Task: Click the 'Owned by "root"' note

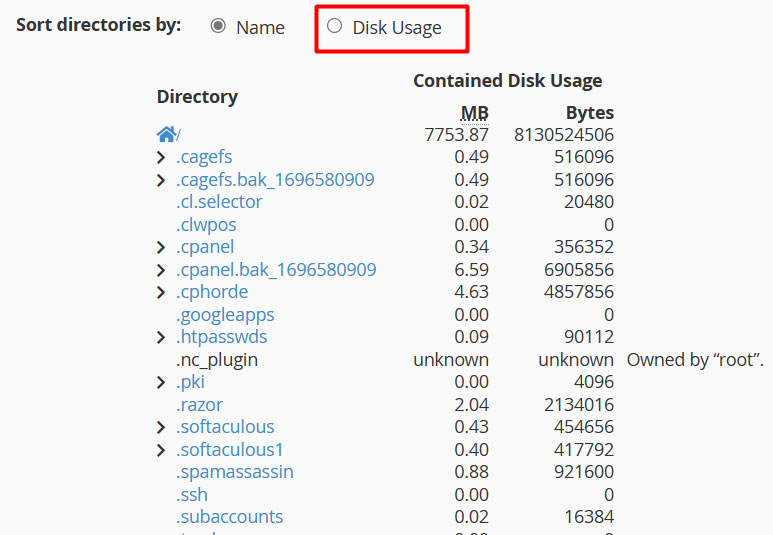Action: point(695,359)
